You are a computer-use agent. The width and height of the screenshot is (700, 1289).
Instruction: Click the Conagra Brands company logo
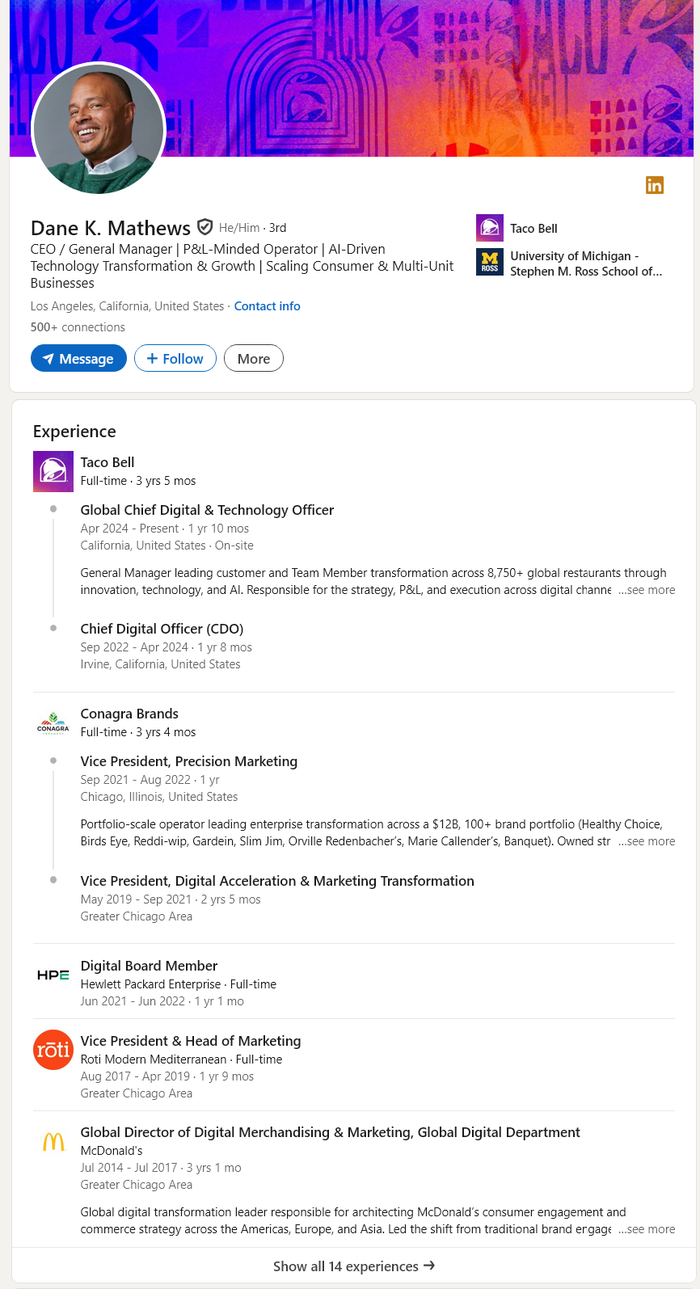tap(53, 722)
